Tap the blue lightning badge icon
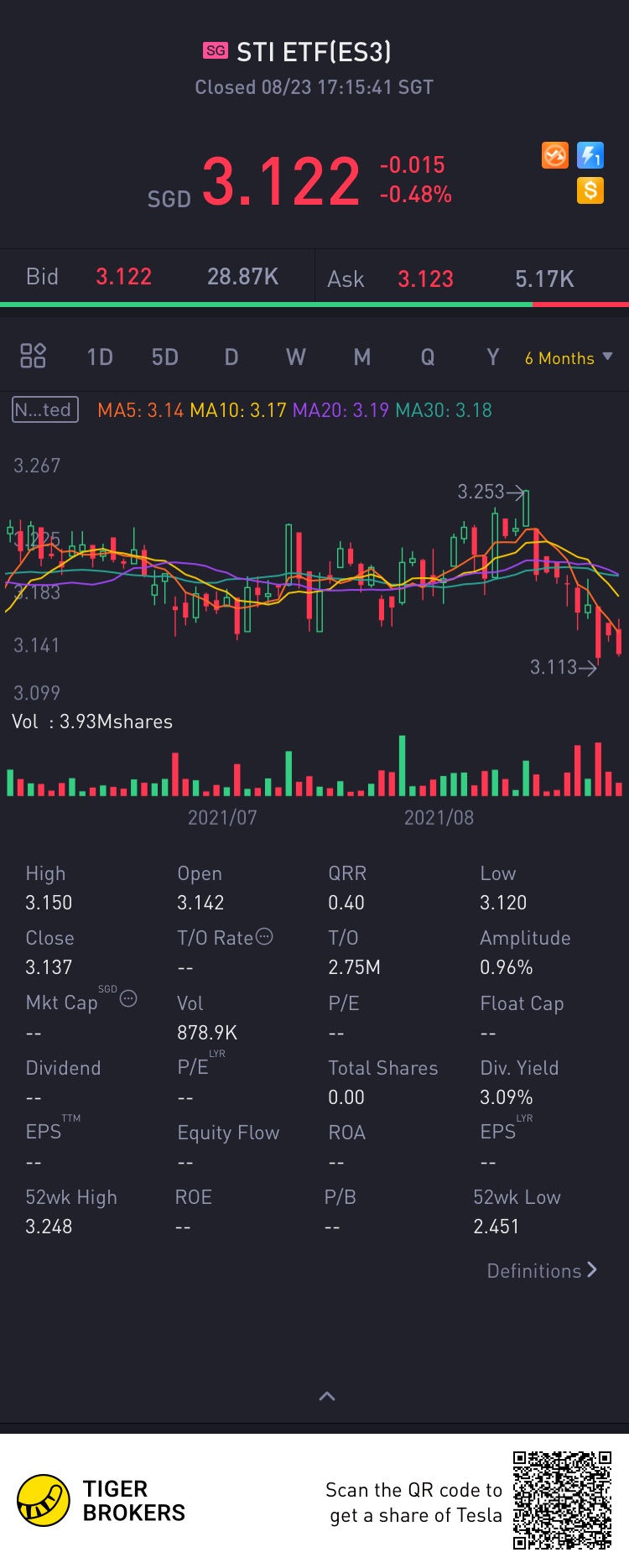 pos(590,155)
